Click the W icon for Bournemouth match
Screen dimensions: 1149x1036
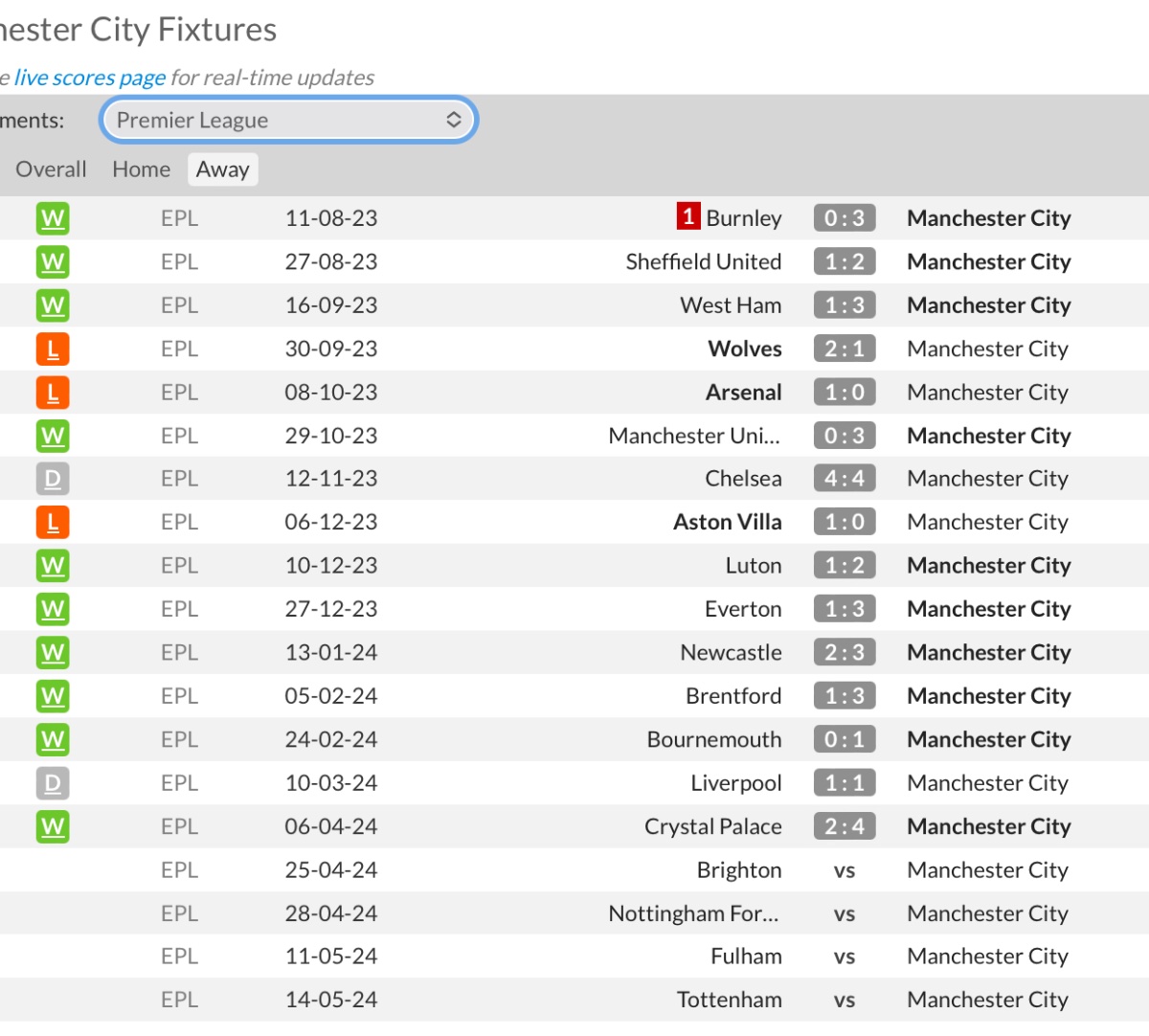(53, 739)
